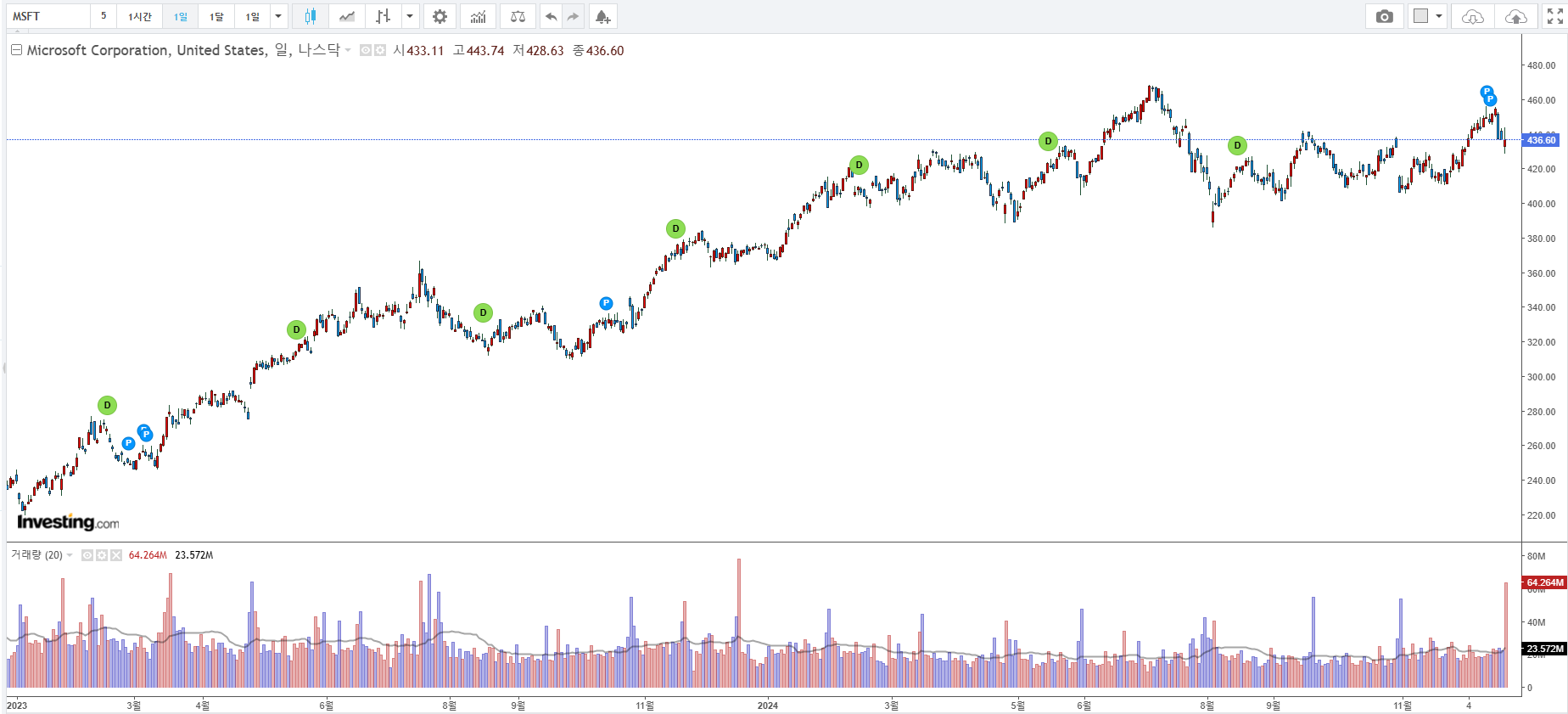
Task: Save chart layout to cloud
Action: [1515, 16]
